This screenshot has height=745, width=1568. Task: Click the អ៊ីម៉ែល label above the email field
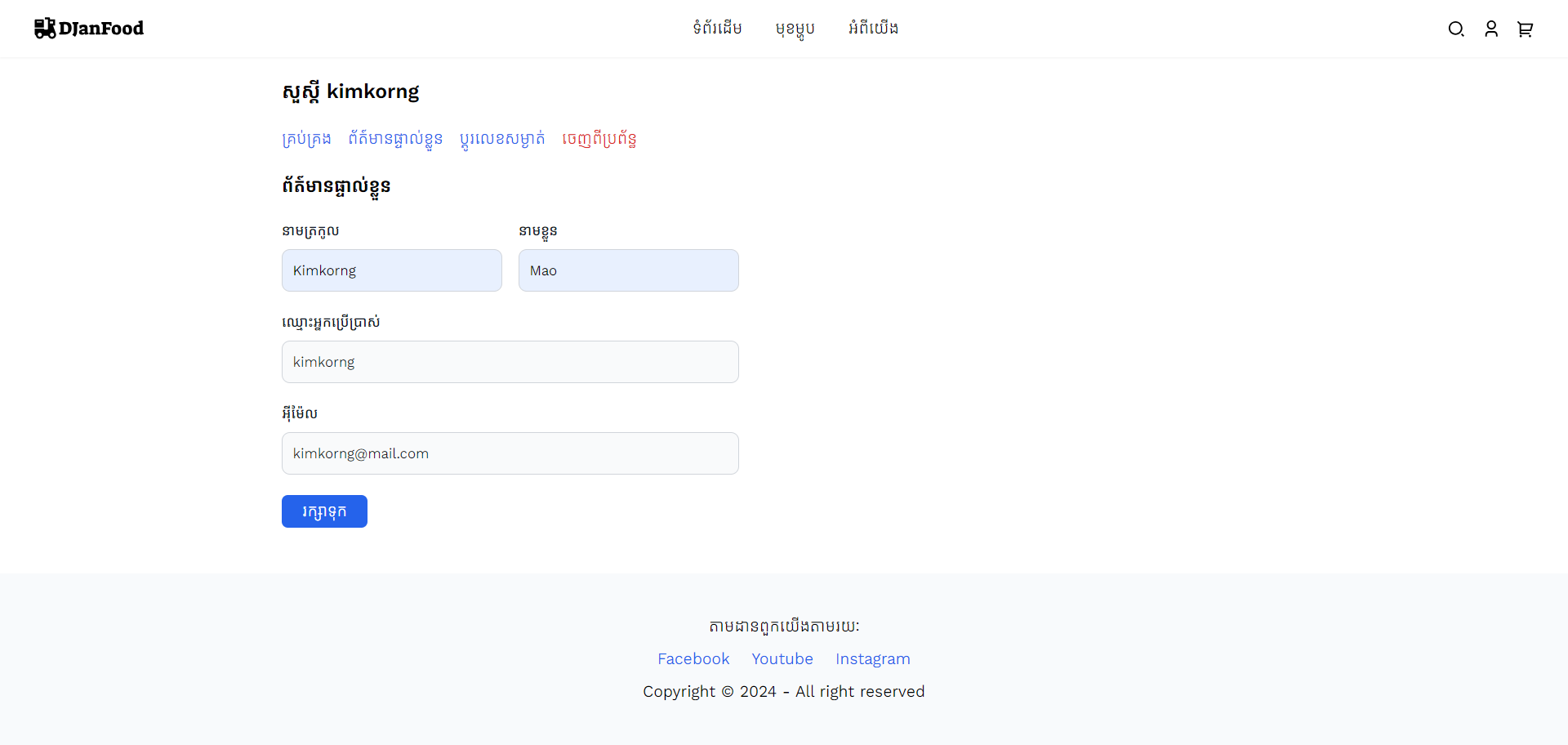click(300, 413)
